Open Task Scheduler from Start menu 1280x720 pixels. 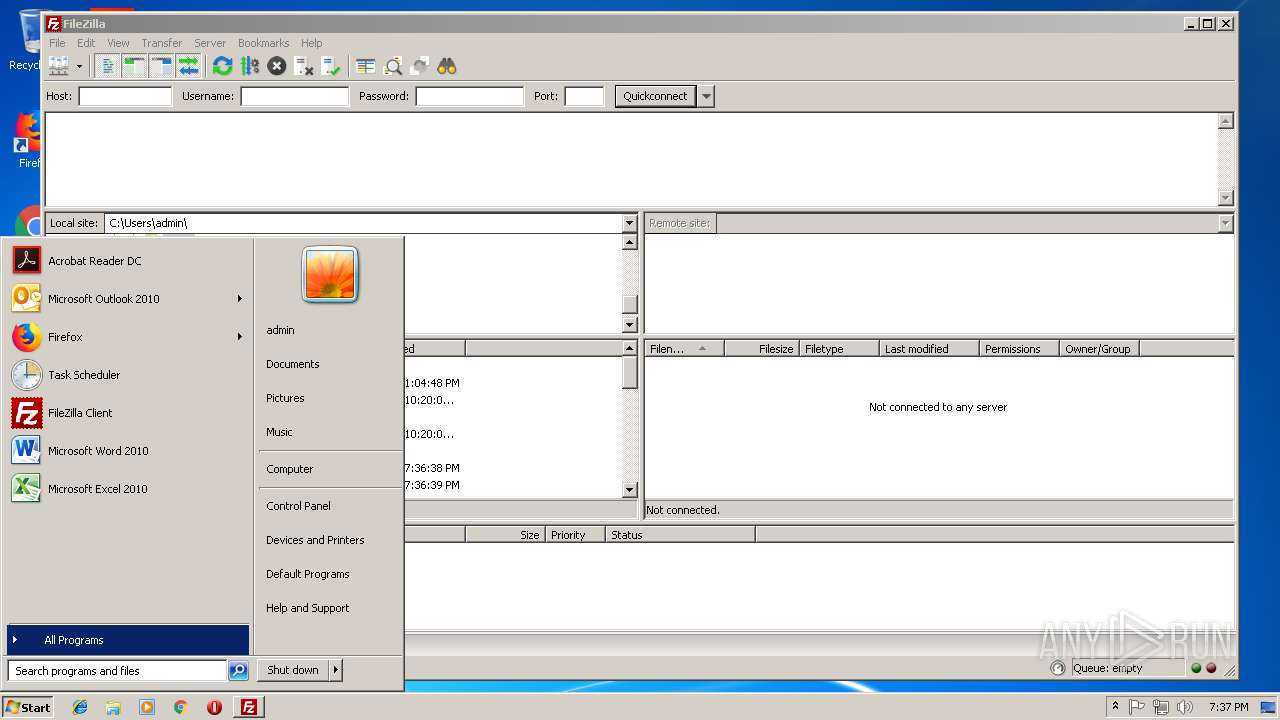128,375
